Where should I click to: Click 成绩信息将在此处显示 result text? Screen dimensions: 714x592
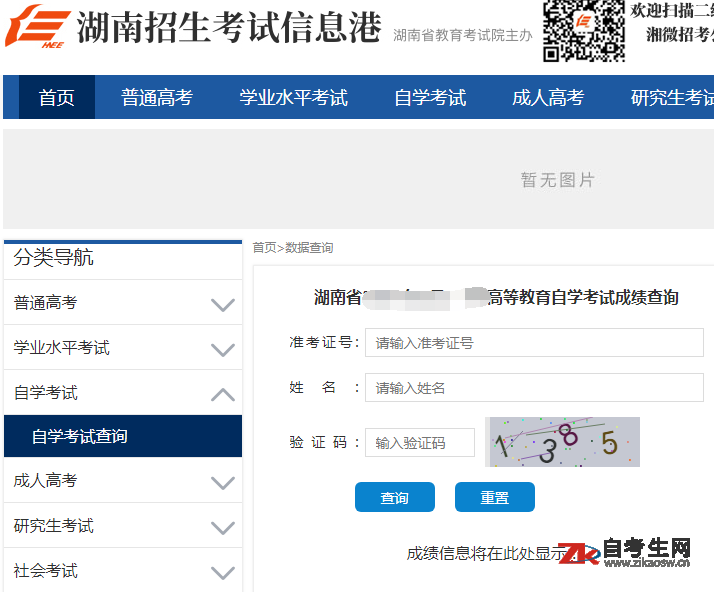(x=487, y=553)
